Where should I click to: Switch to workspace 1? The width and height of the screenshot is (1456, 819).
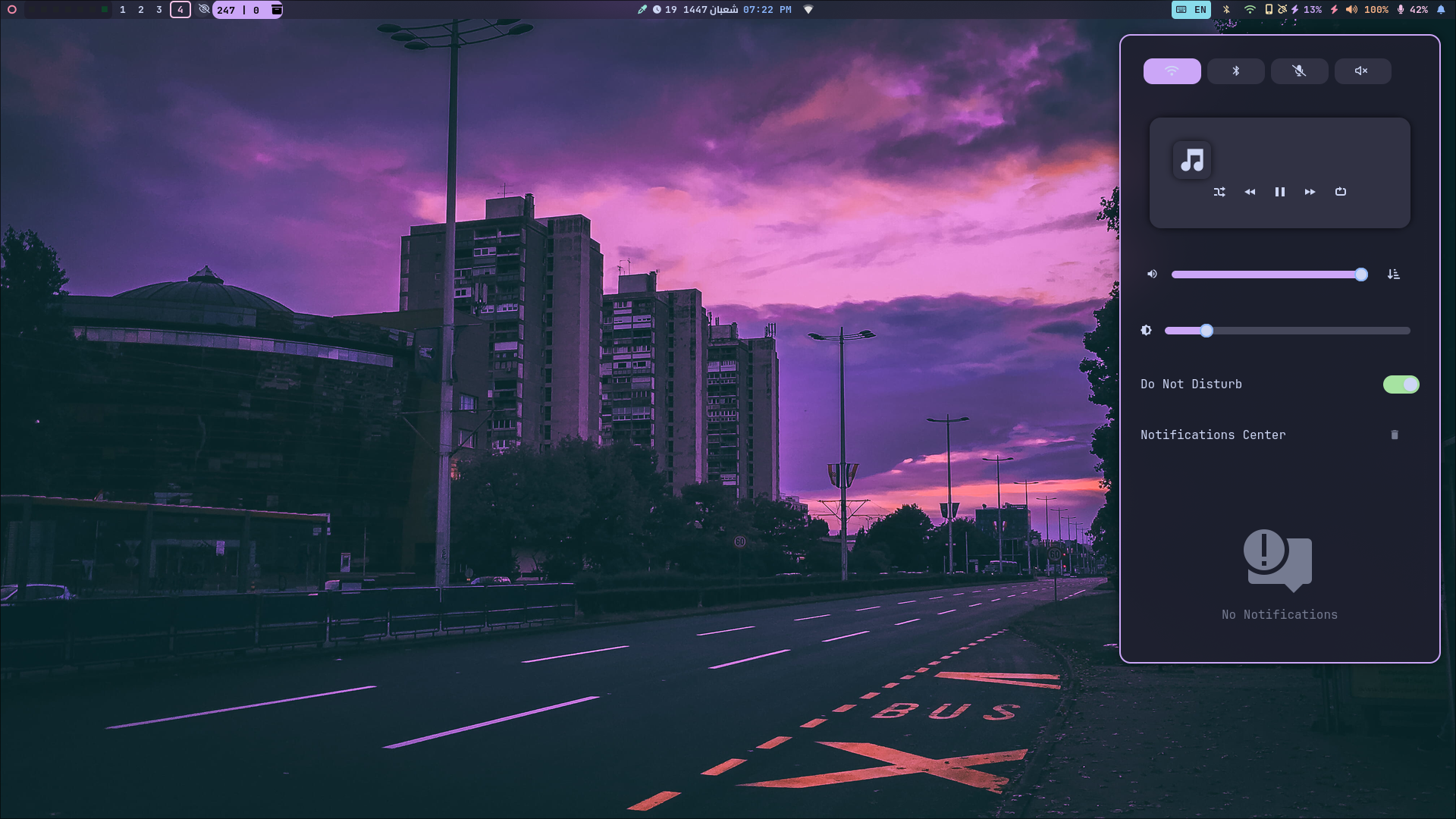(x=121, y=10)
